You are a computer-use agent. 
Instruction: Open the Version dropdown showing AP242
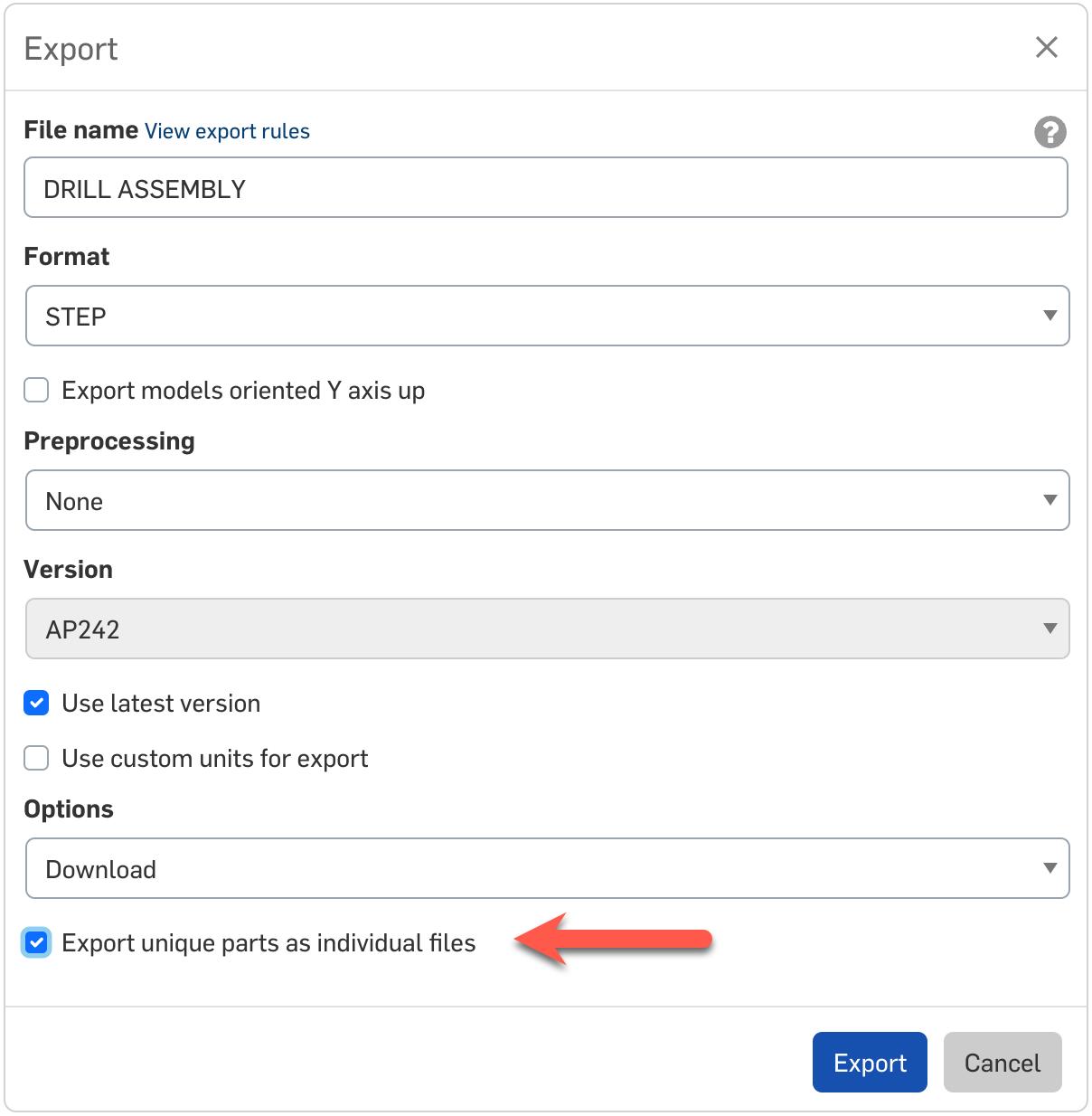546,629
